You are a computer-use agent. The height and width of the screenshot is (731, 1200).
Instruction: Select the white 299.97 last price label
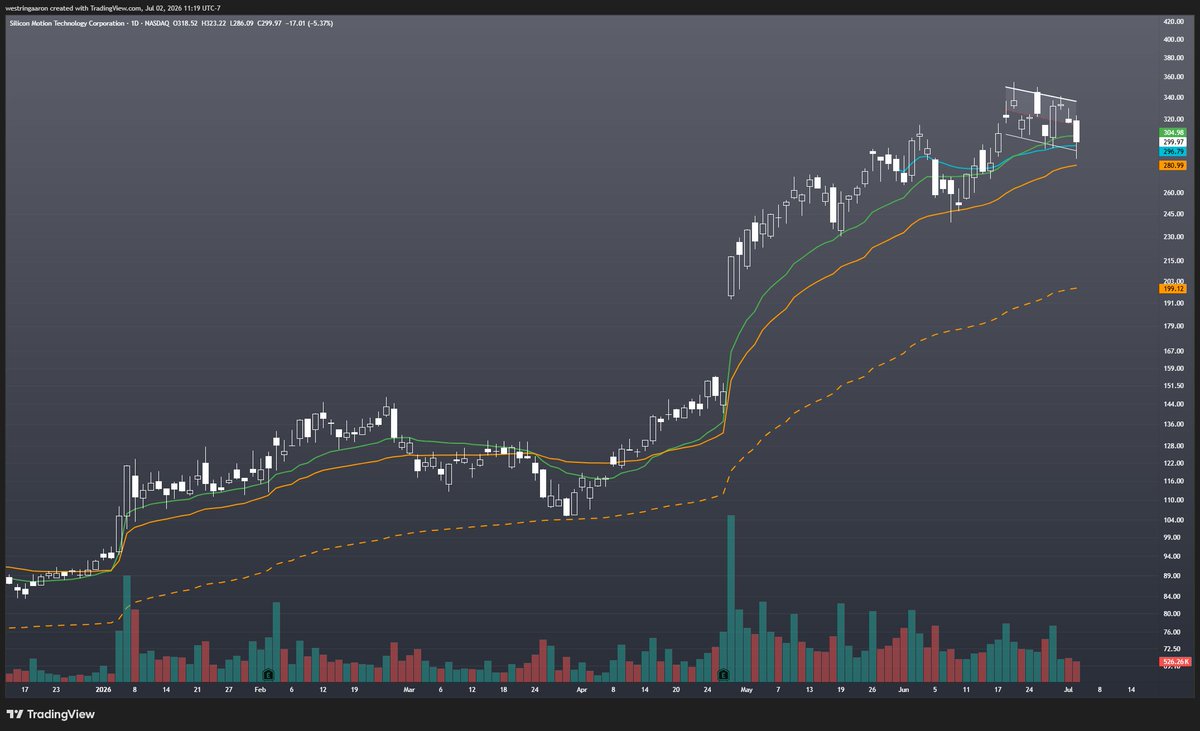click(x=1172, y=142)
